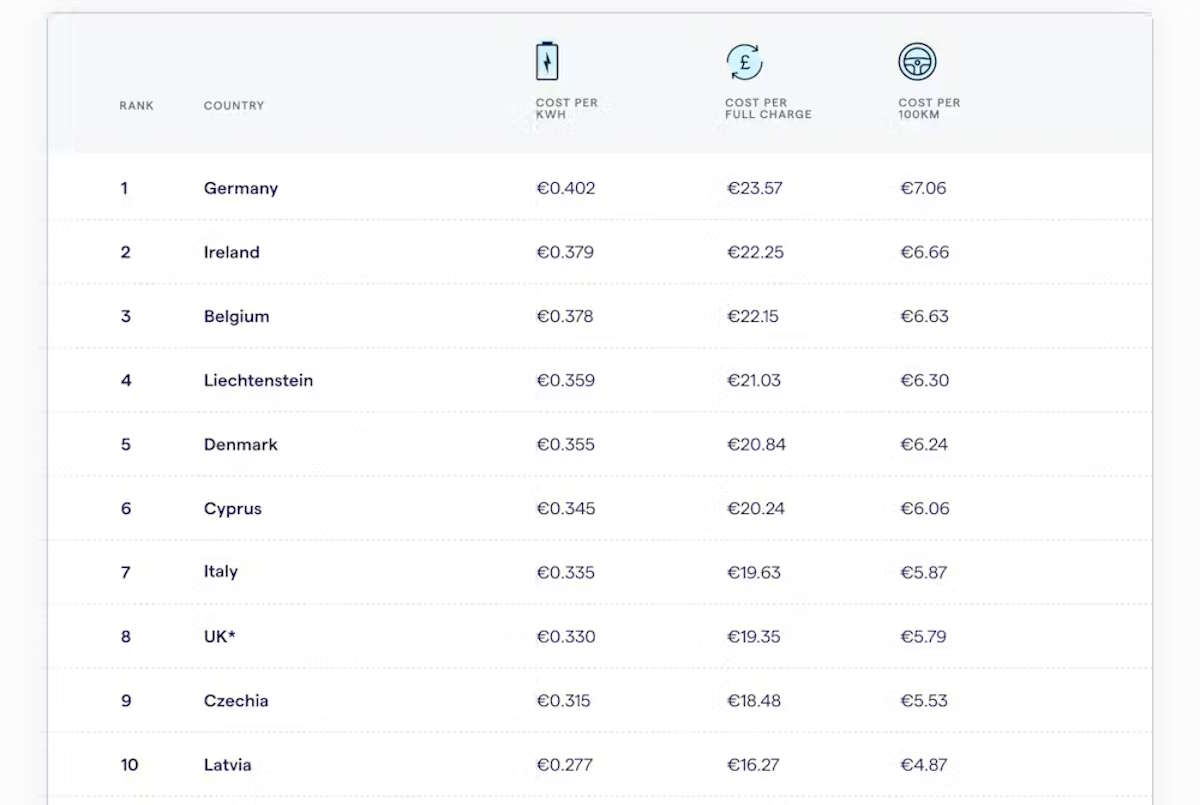Click Germany's cost per kWh €0.402

[x=566, y=188]
